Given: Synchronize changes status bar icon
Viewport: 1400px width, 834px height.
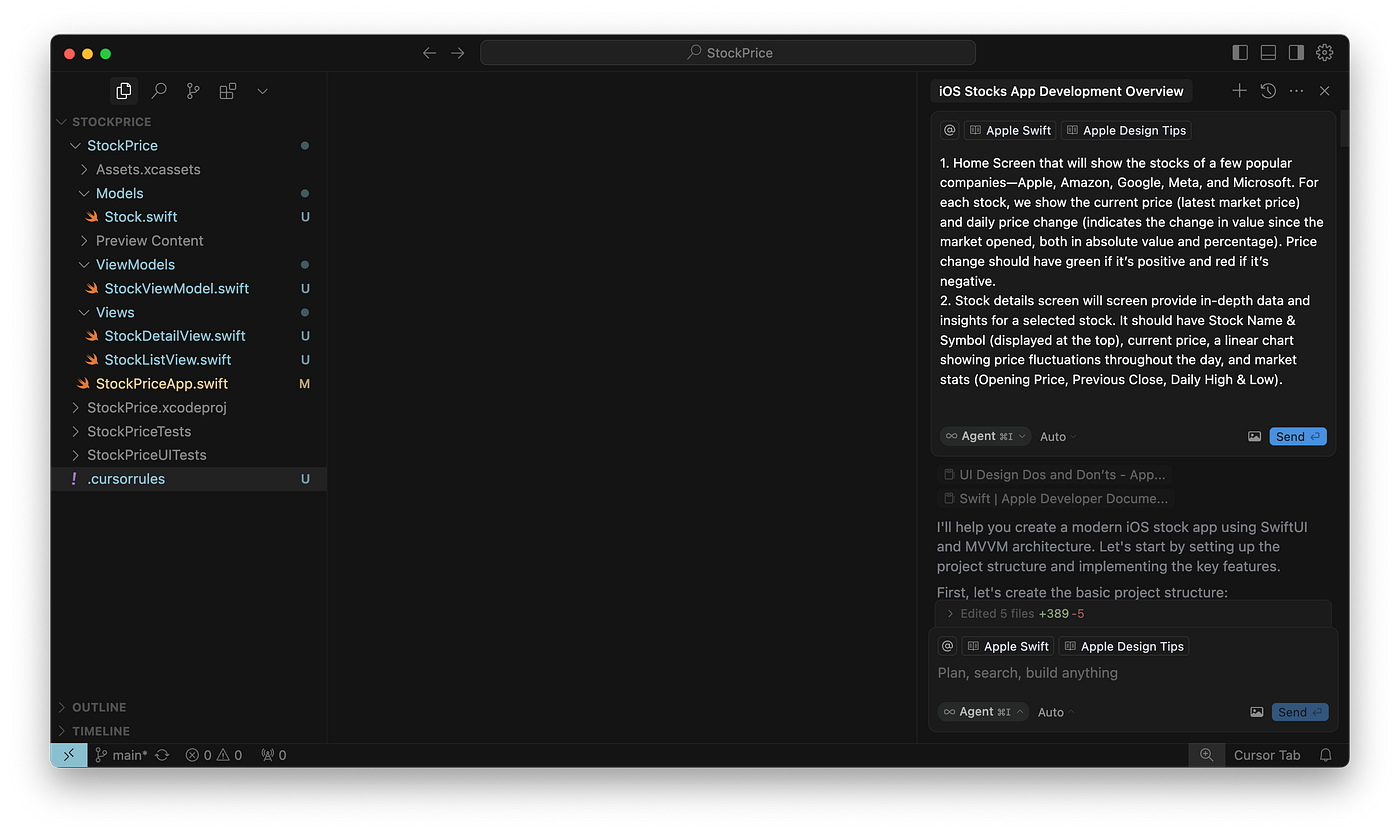Looking at the screenshot, I should tap(162, 755).
